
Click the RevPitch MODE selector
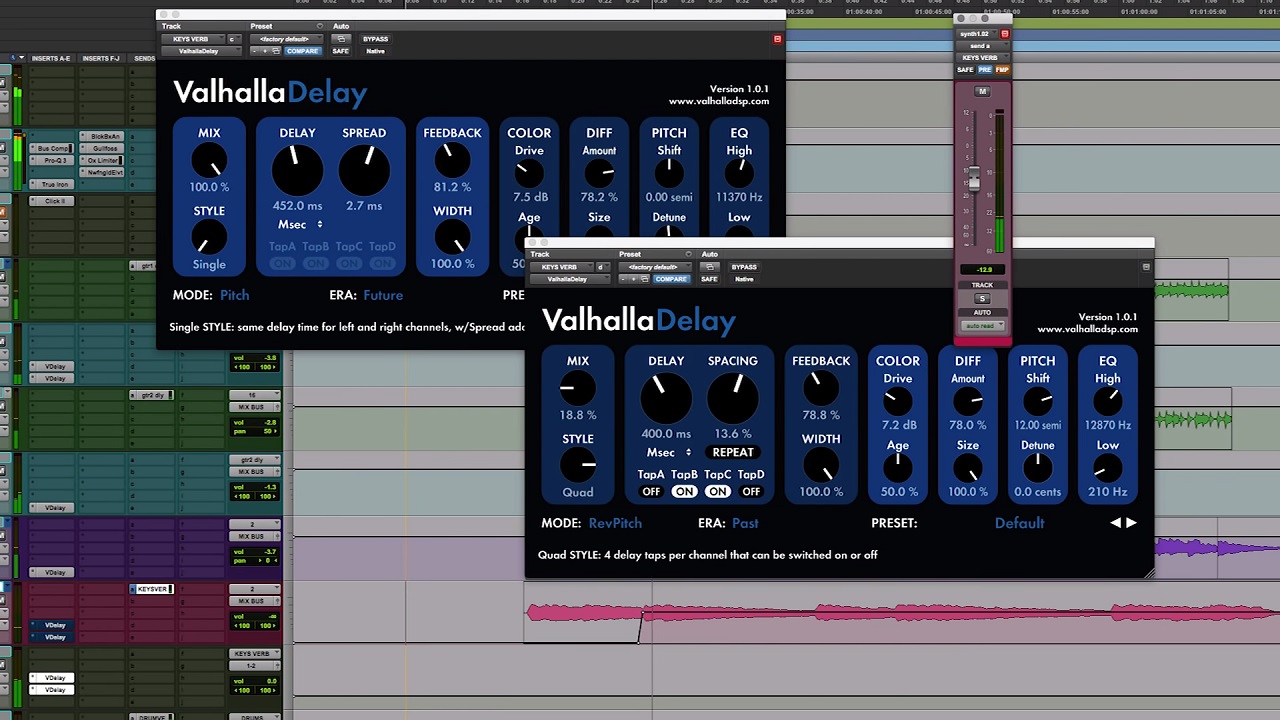(615, 523)
